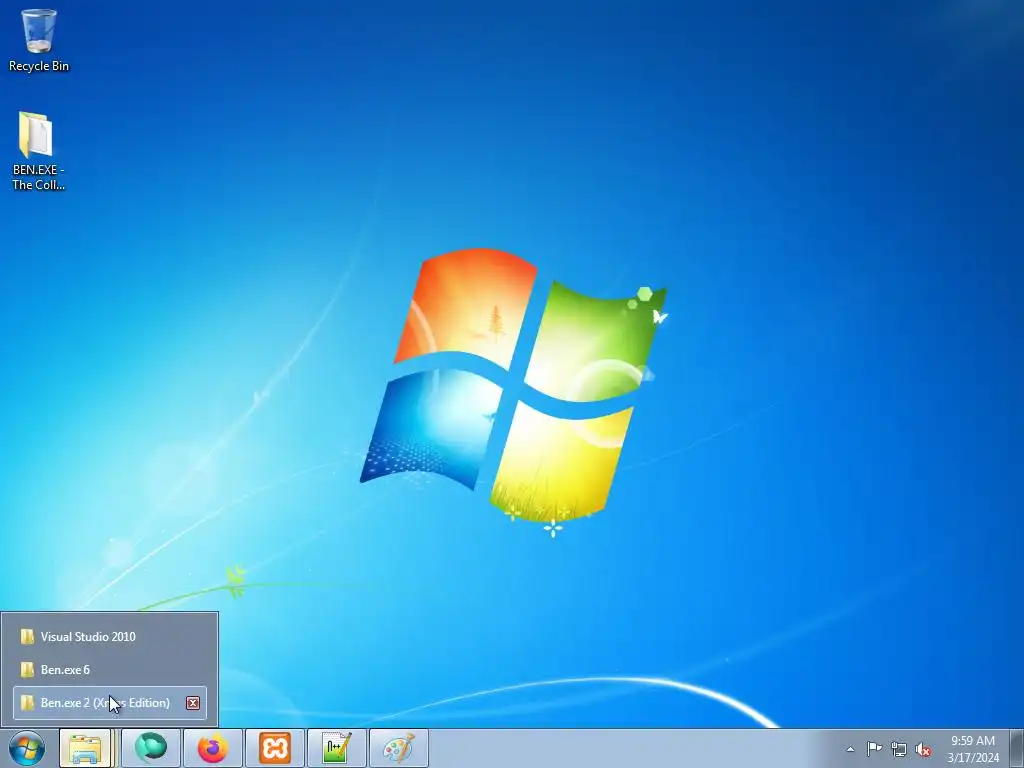Open Notepad++ from the taskbar
Image resolution: width=1024 pixels, height=768 pixels.
(337, 748)
